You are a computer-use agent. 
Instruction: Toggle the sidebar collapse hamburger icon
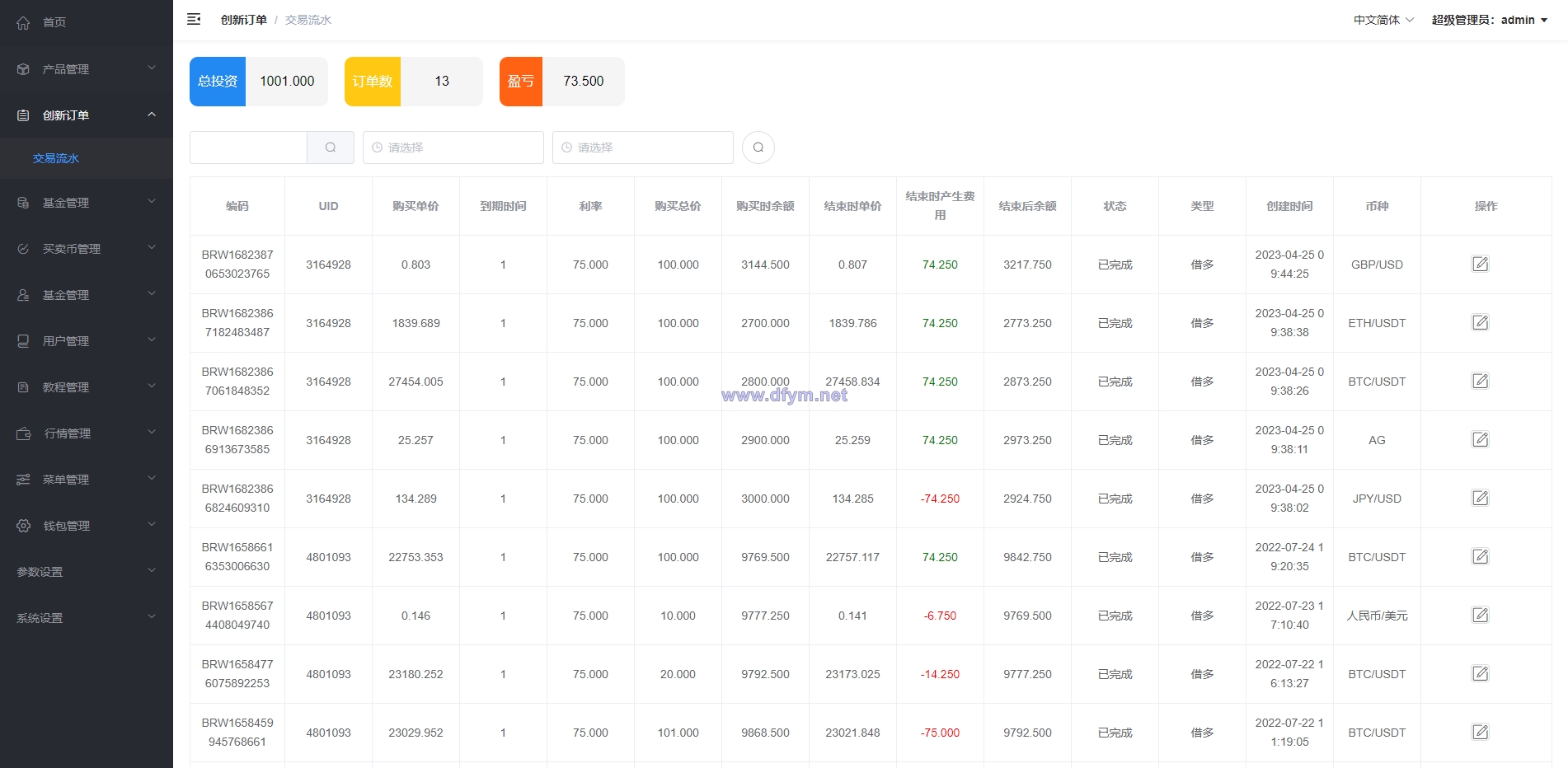coord(194,19)
